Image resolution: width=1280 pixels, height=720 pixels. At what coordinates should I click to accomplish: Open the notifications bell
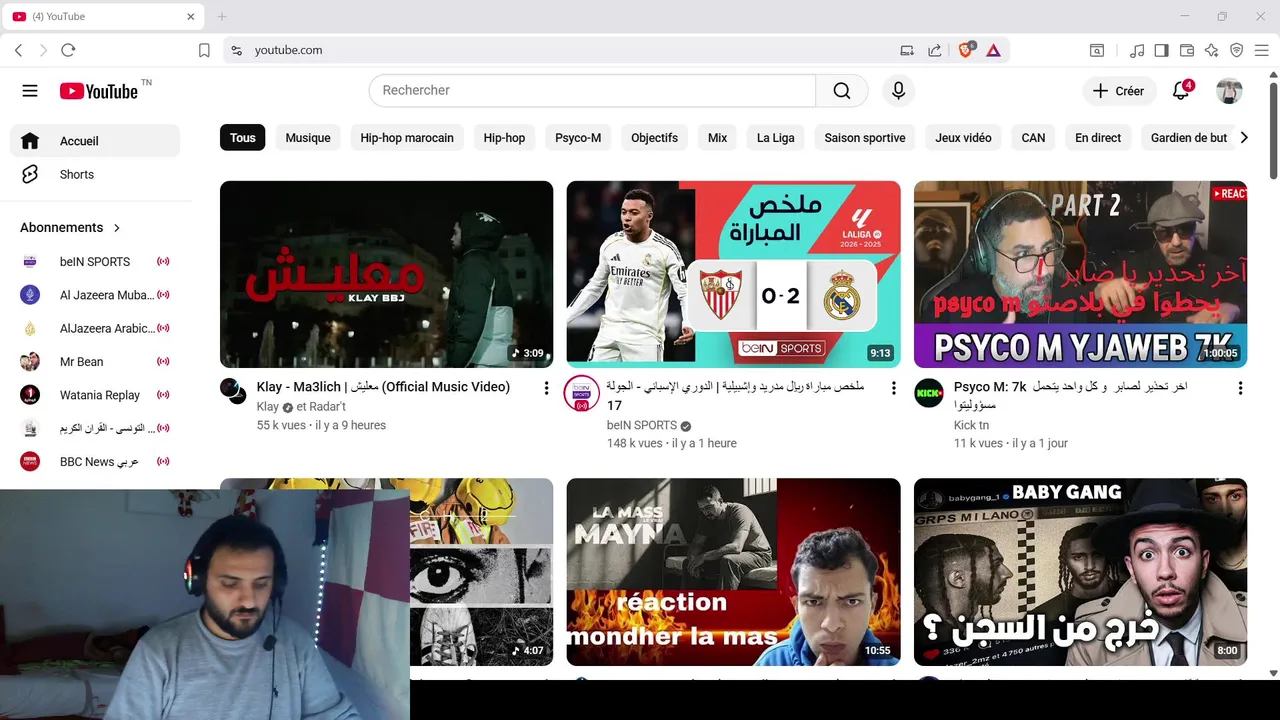coord(1181,91)
